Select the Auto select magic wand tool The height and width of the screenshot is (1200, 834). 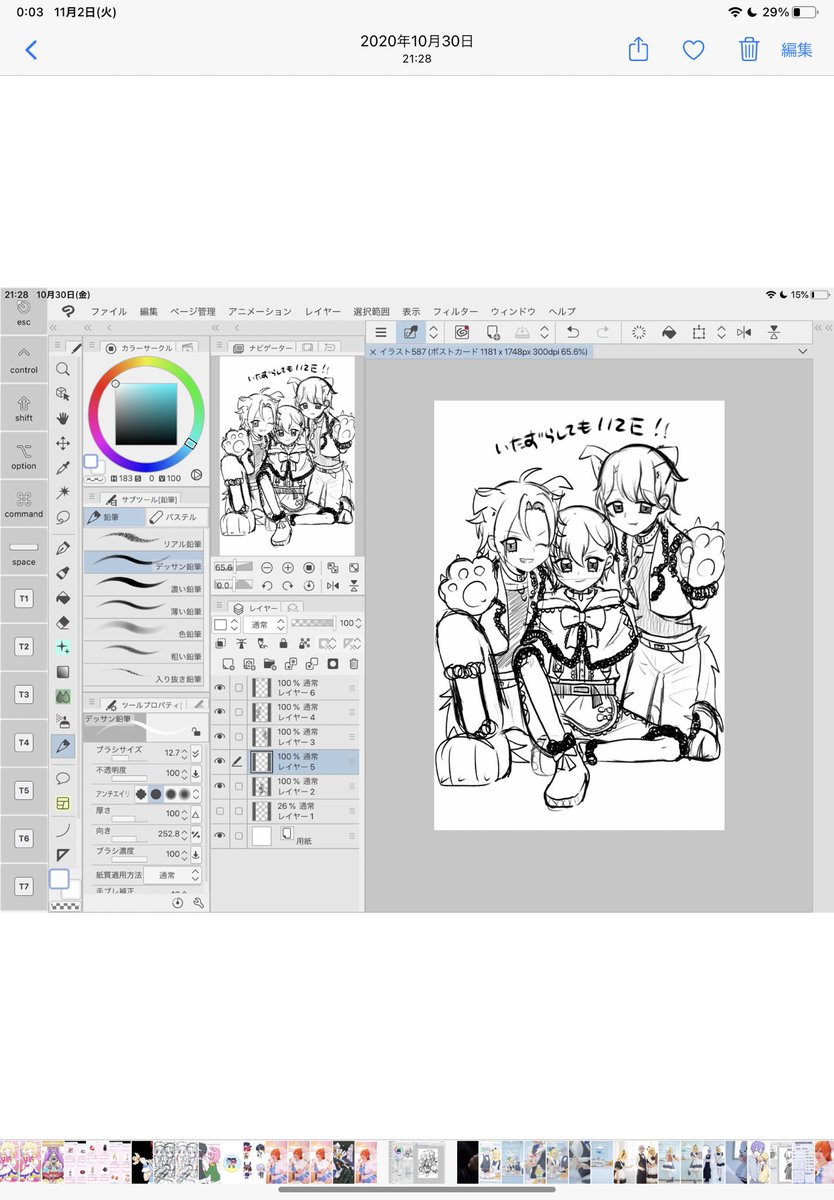click(x=63, y=493)
